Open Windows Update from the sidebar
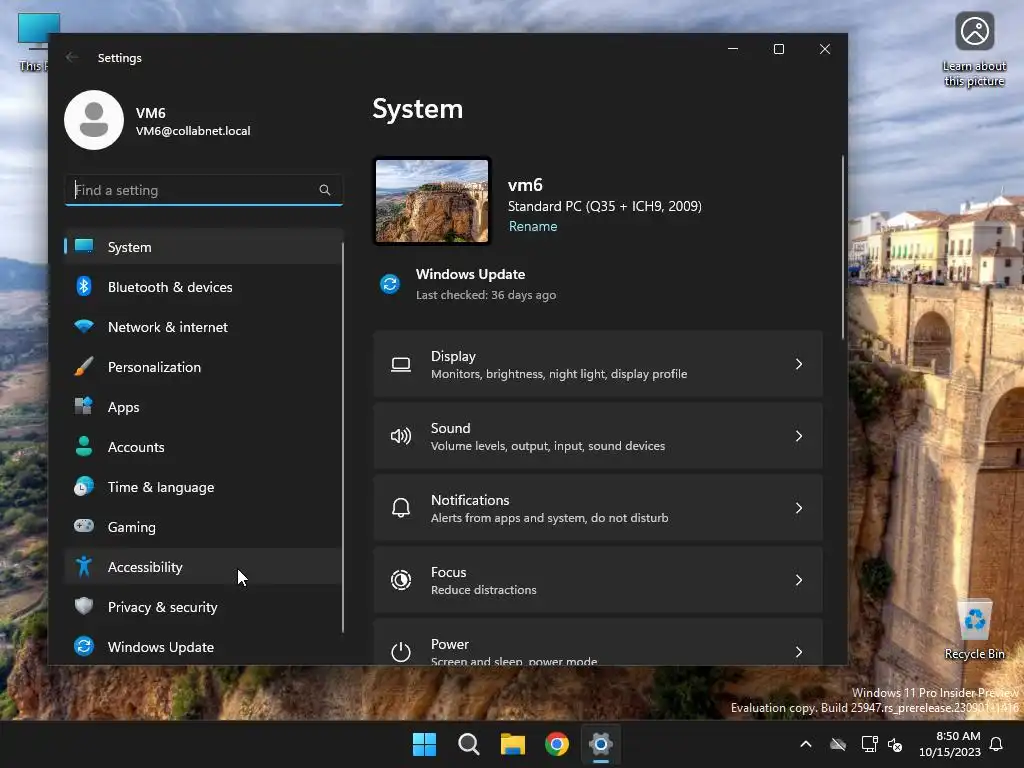 click(x=202, y=647)
